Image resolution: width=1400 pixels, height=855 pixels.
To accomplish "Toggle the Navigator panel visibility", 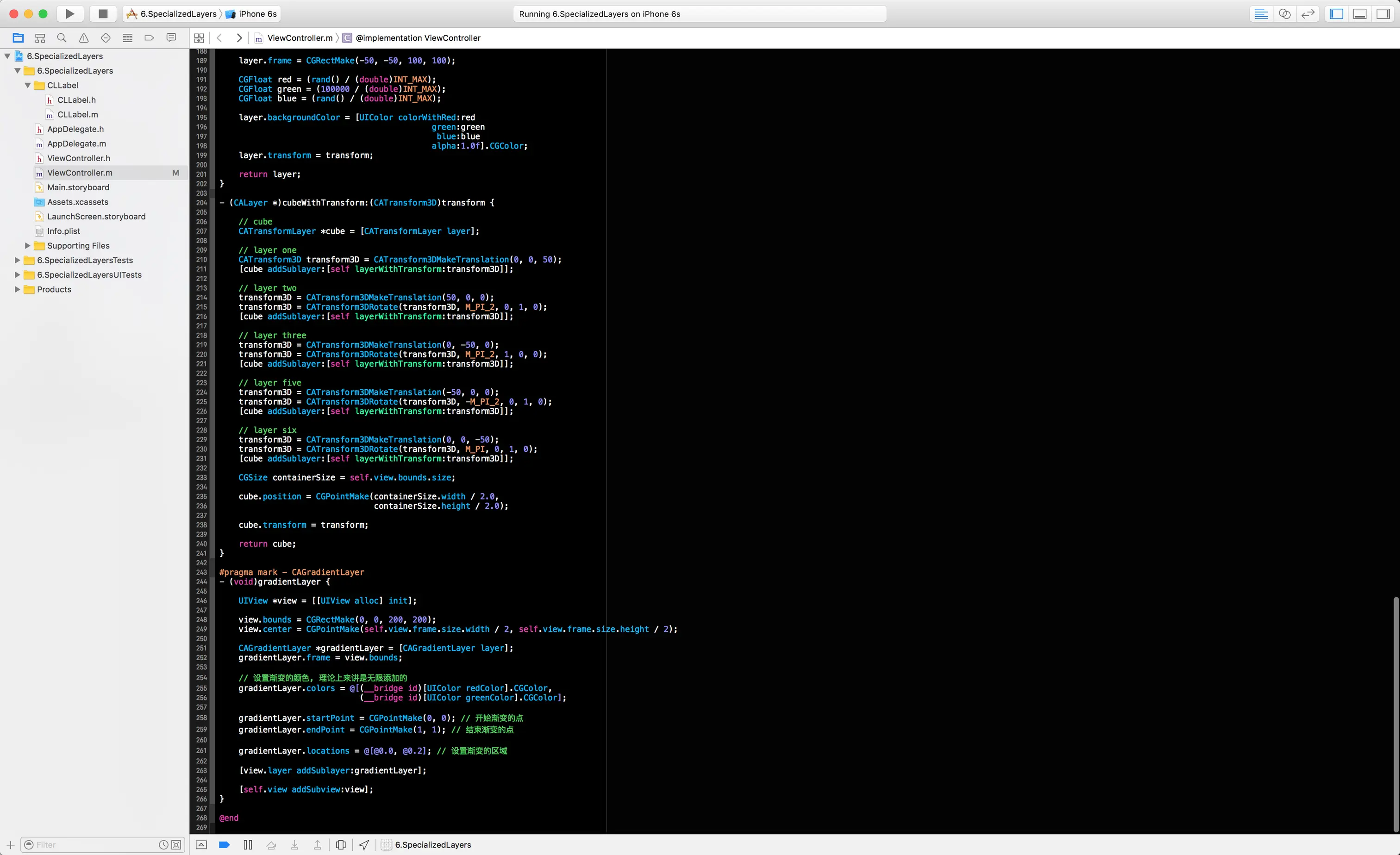I will click(x=1337, y=13).
